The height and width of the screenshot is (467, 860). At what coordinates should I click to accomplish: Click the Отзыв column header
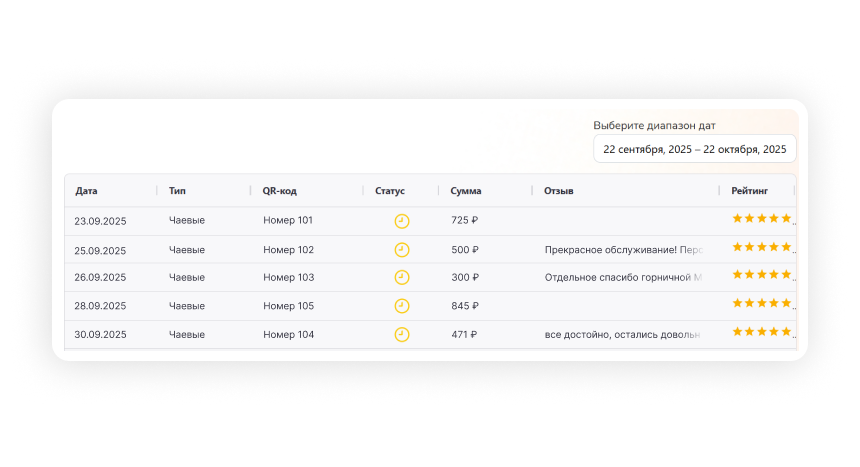(558, 191)
